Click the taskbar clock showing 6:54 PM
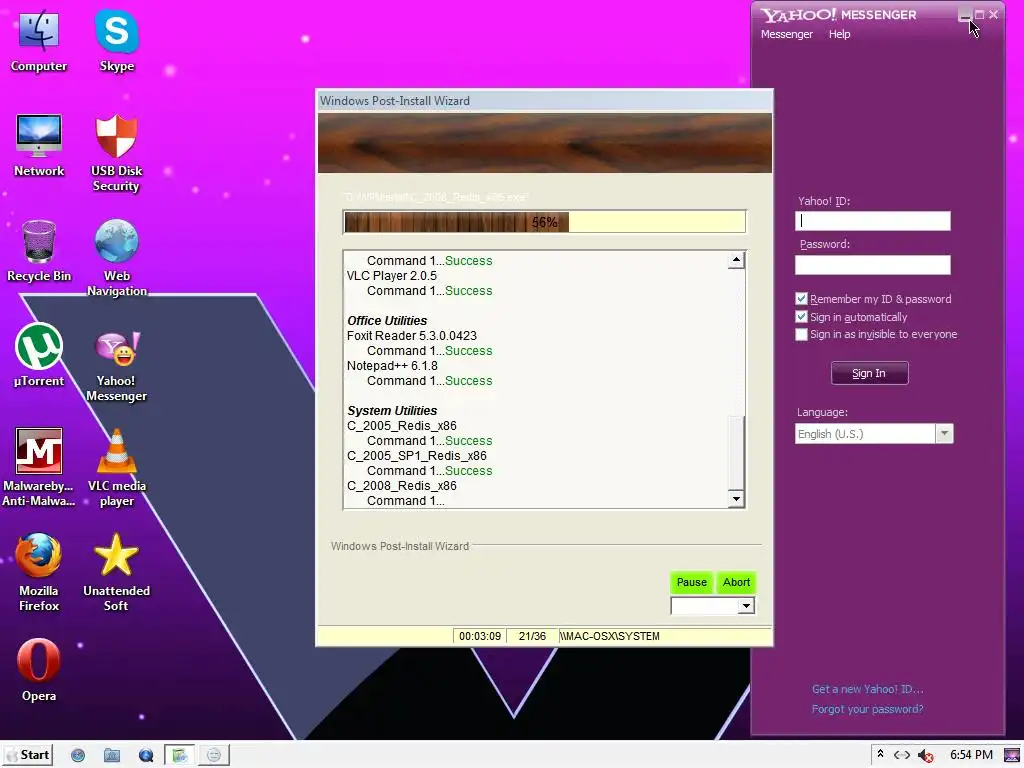 click(x=971, y=755)
